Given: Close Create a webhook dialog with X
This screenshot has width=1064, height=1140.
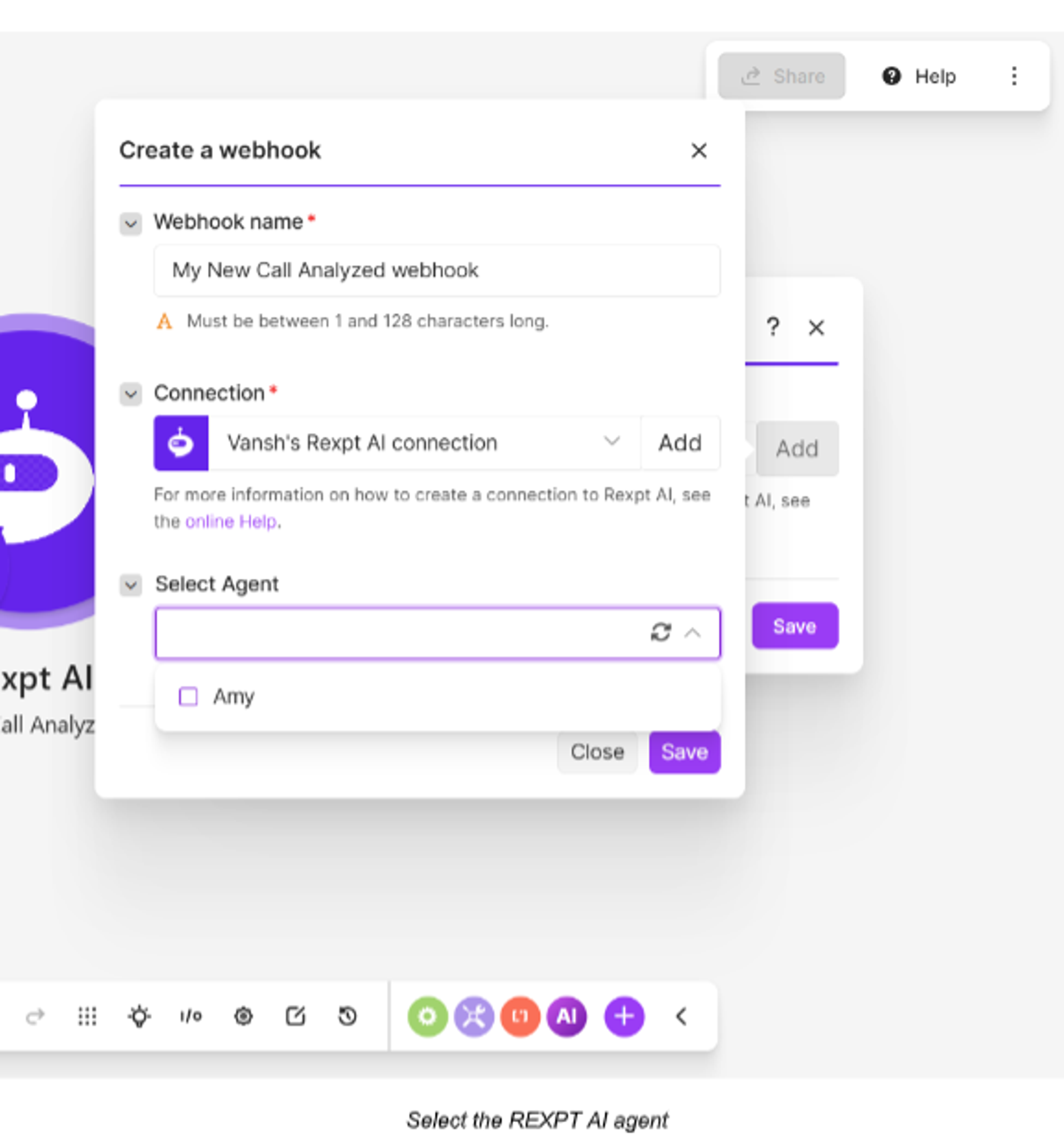Looking at the screenshot, I should click(x=699, y=151).
